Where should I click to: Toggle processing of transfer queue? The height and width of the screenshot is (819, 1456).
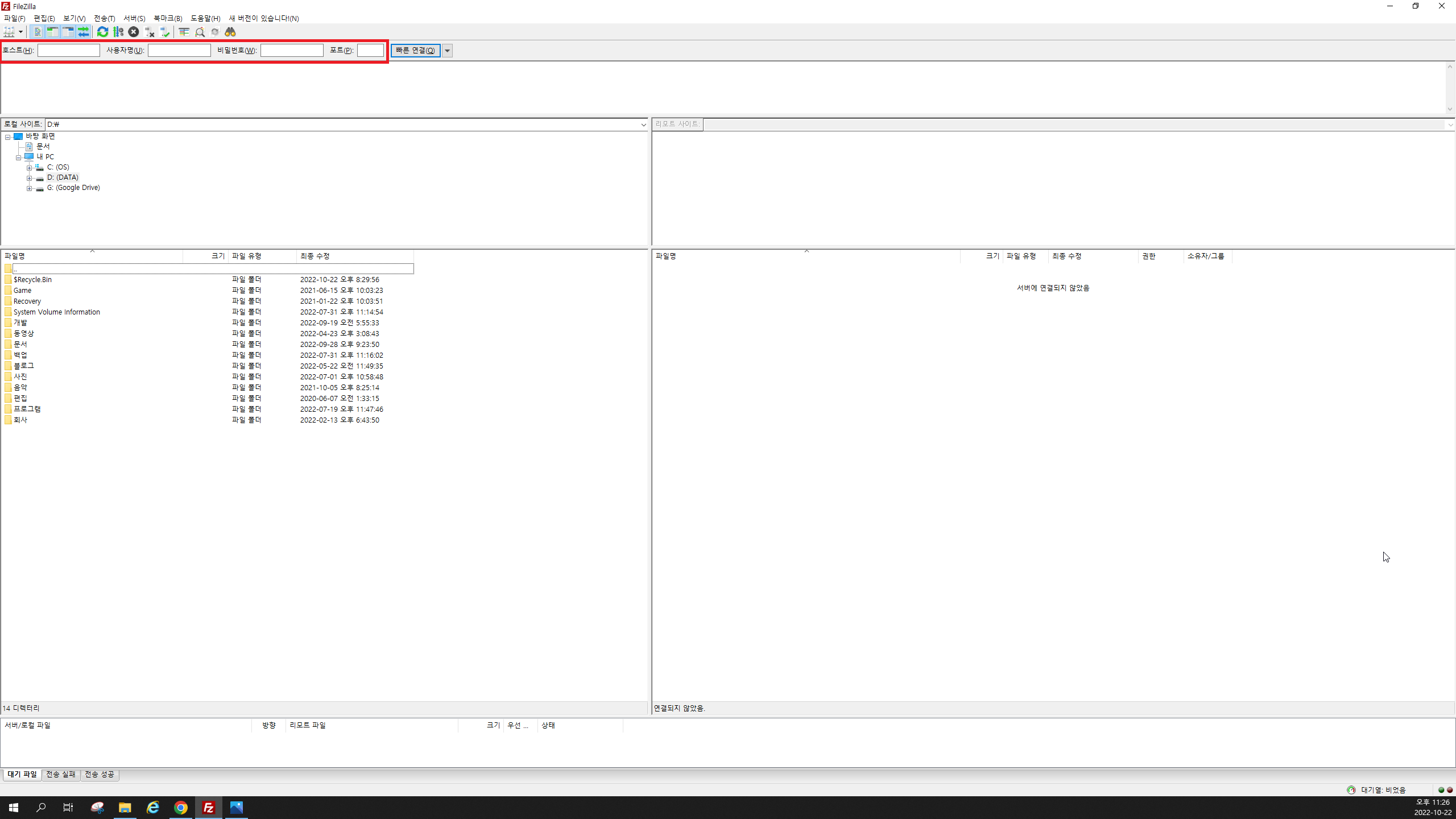(x=118, y=32)
